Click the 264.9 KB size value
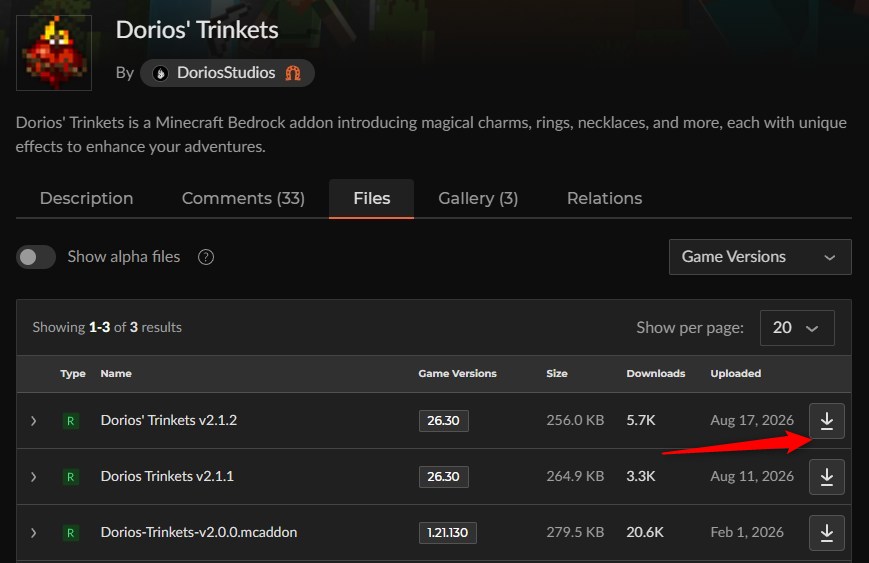869x563 pixels. click(x=575, y=476)
